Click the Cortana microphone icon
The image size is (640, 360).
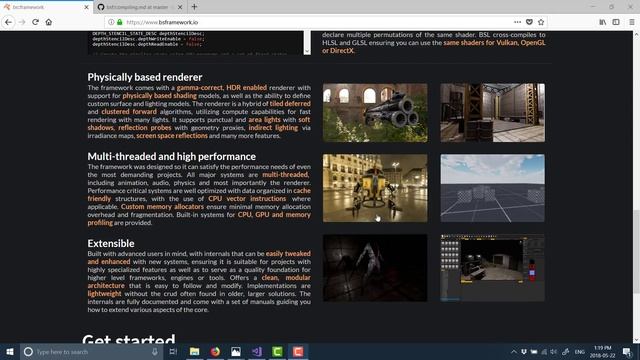155,351
